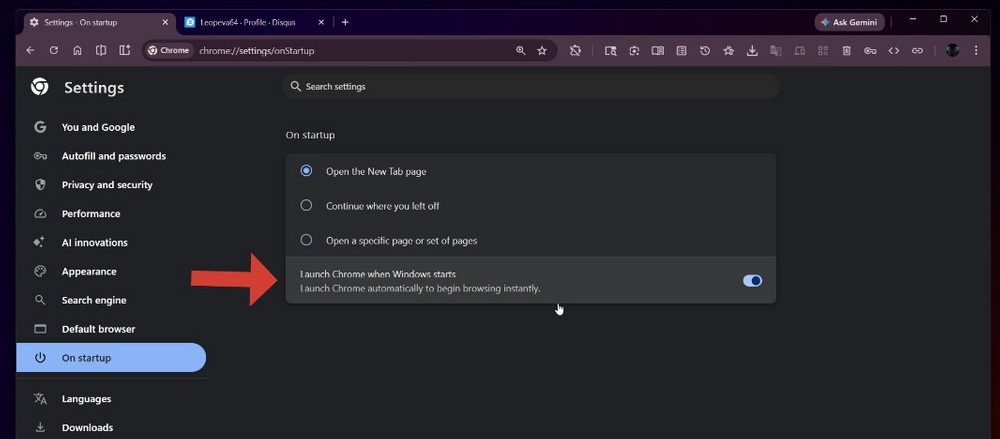The image size is (1000, 439).
Task: Click the Search settings field
Action: pyautogui.click(x=530, y=87)
